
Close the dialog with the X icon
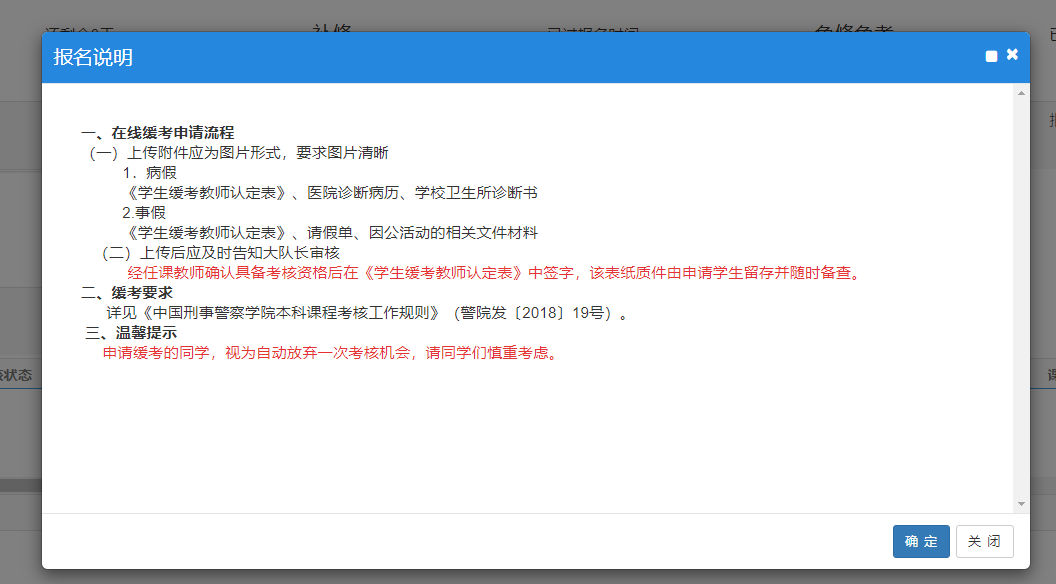(1012, 55)
